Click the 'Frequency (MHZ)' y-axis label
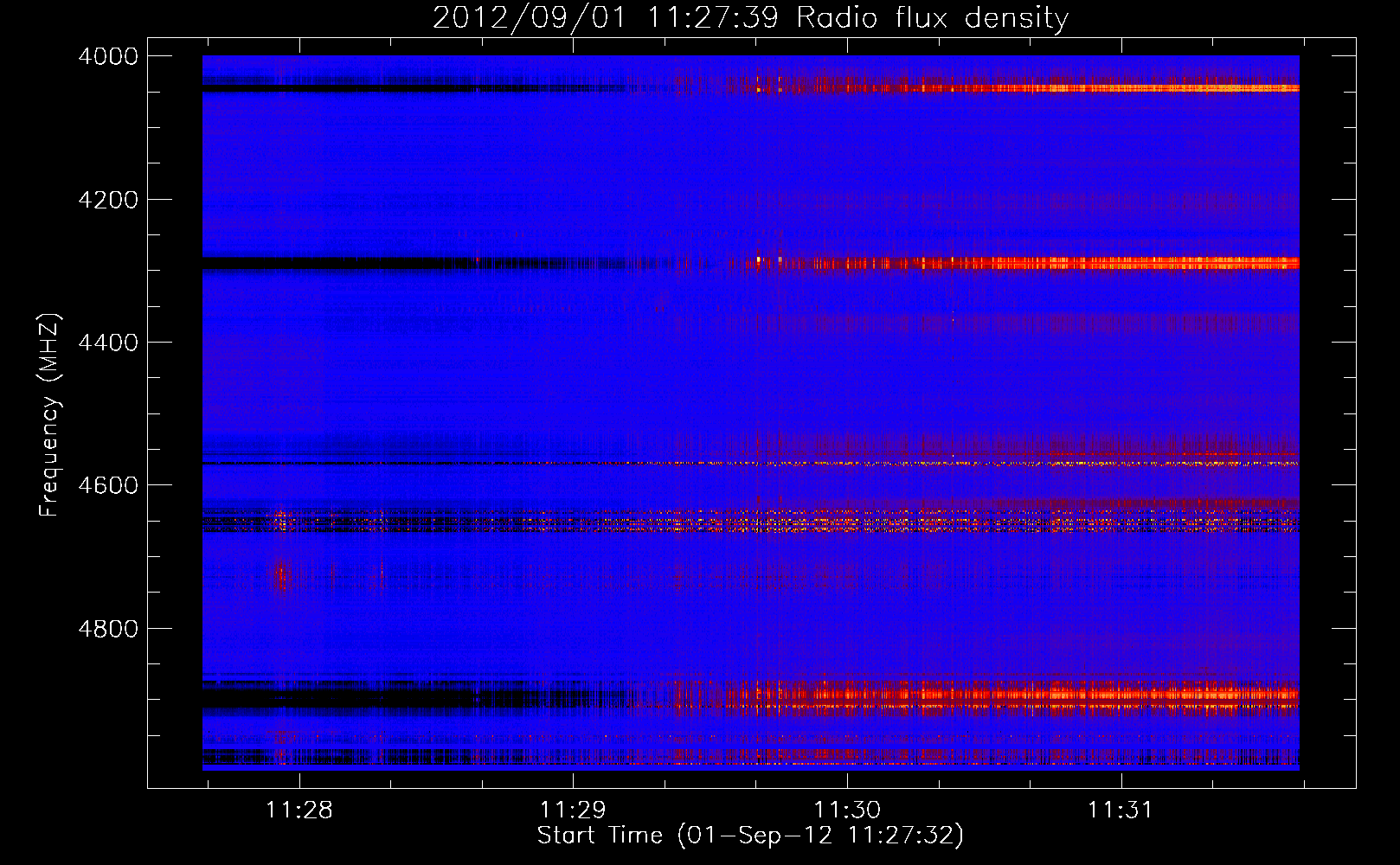This screenshot has width=1400, height=865. tap(49, 415)
